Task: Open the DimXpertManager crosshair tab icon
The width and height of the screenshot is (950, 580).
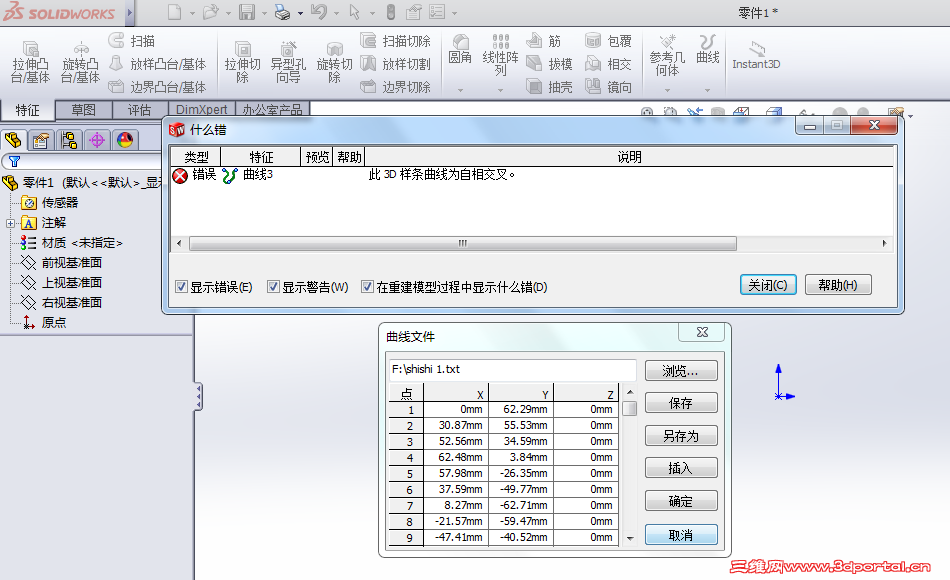Action: (97, 140)
